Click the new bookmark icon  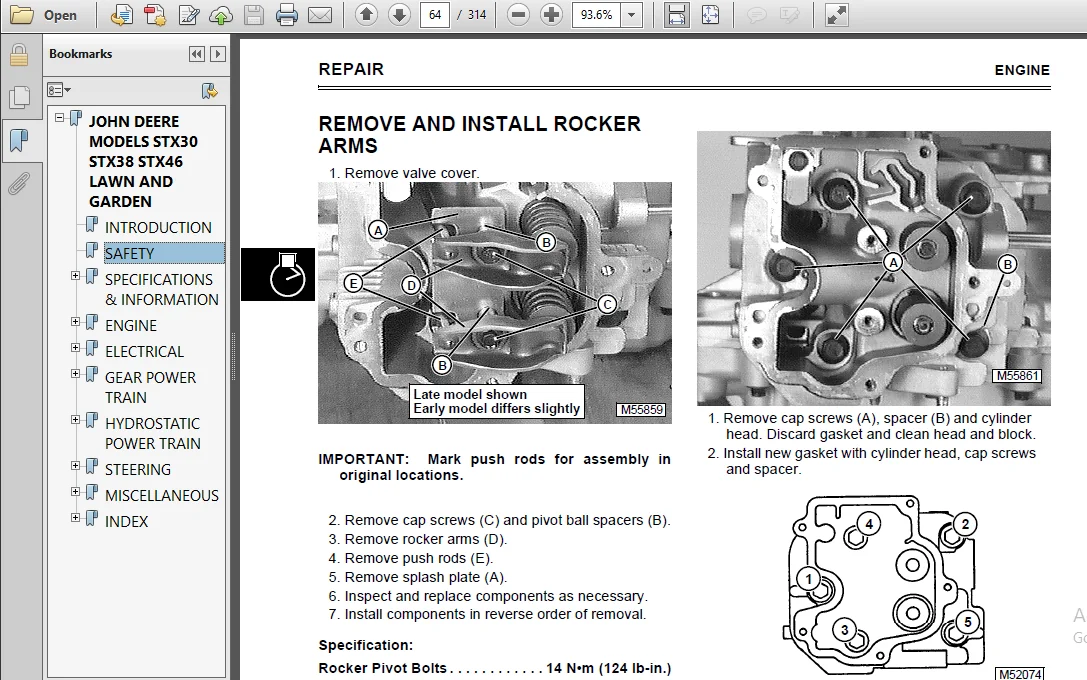[209, 90]
